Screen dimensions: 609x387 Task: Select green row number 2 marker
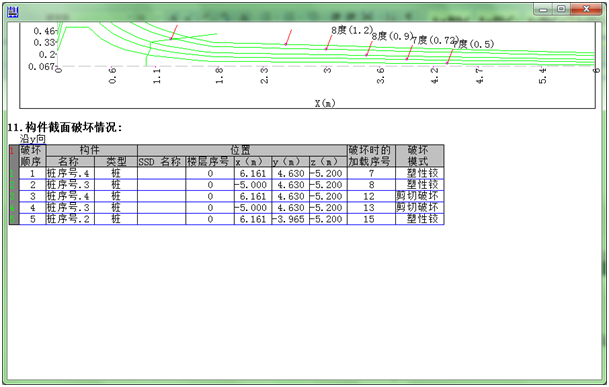[13, 185]
